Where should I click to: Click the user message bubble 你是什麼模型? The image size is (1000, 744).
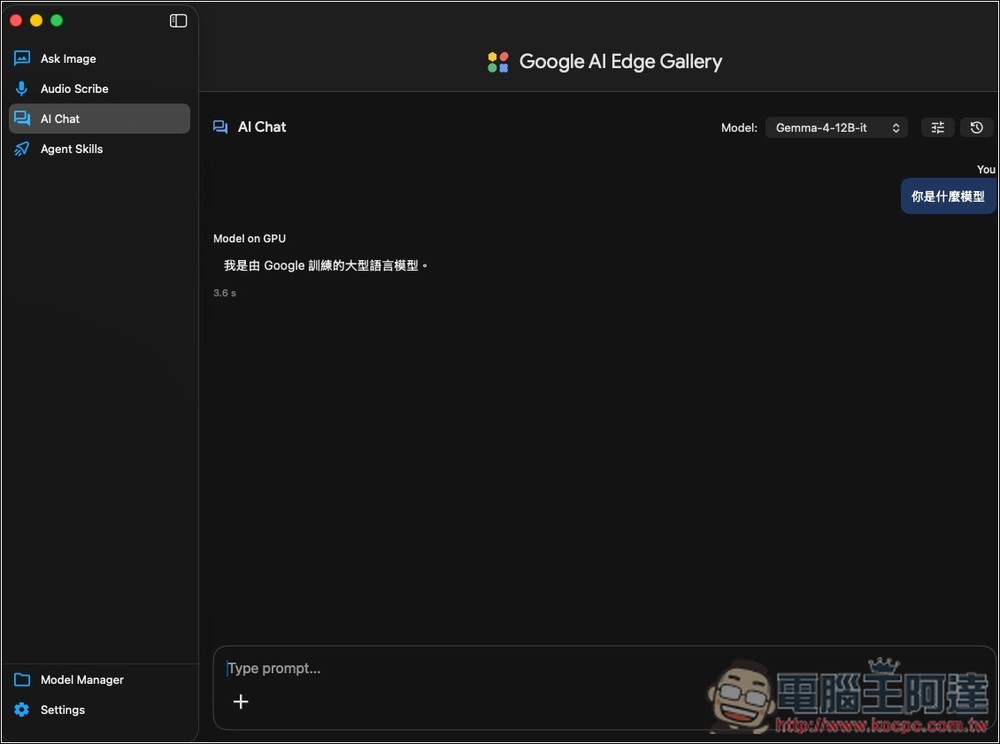pos(948,196)
